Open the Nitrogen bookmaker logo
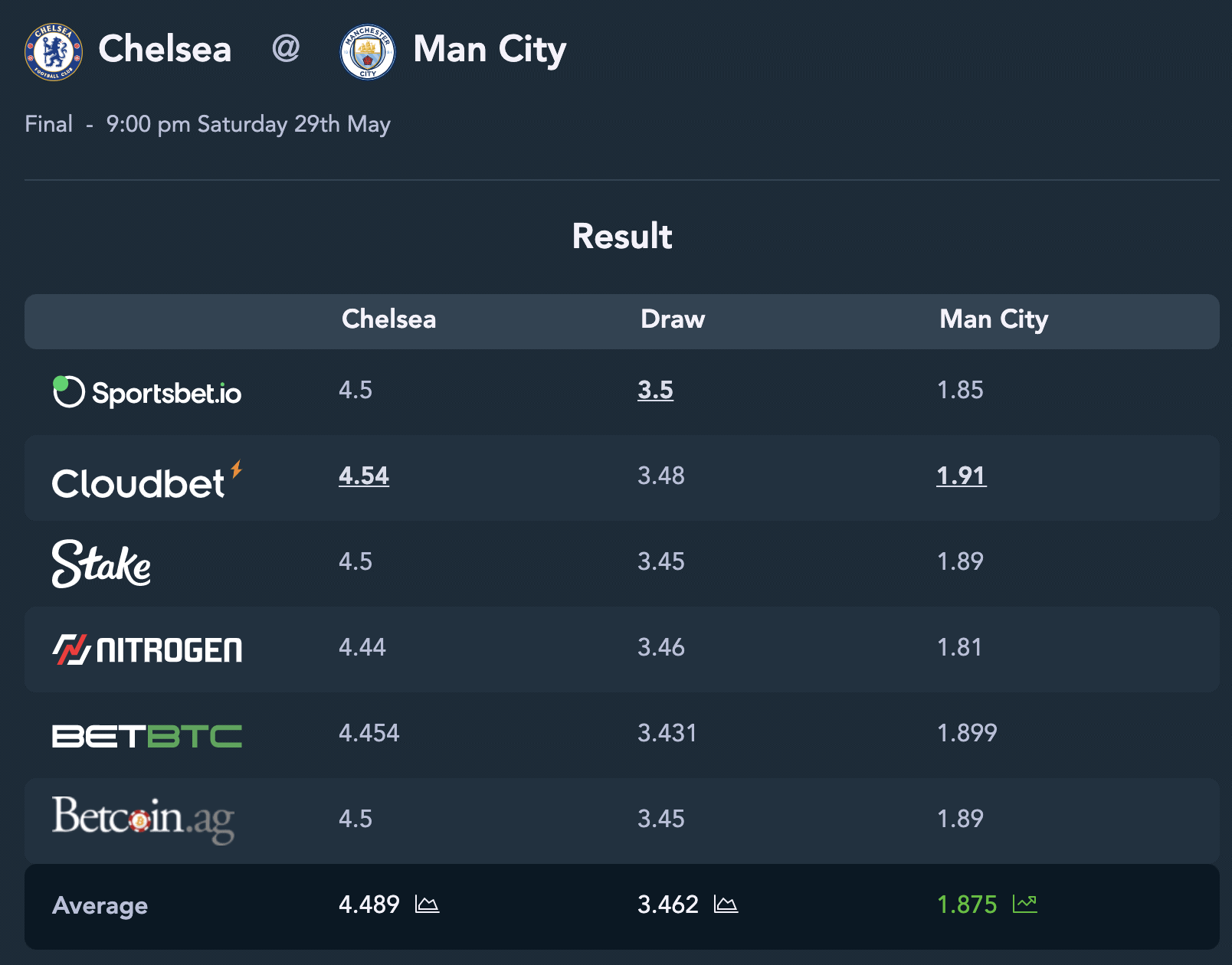The width and height of the screenshot is (1232, 965). click(147, 649)
